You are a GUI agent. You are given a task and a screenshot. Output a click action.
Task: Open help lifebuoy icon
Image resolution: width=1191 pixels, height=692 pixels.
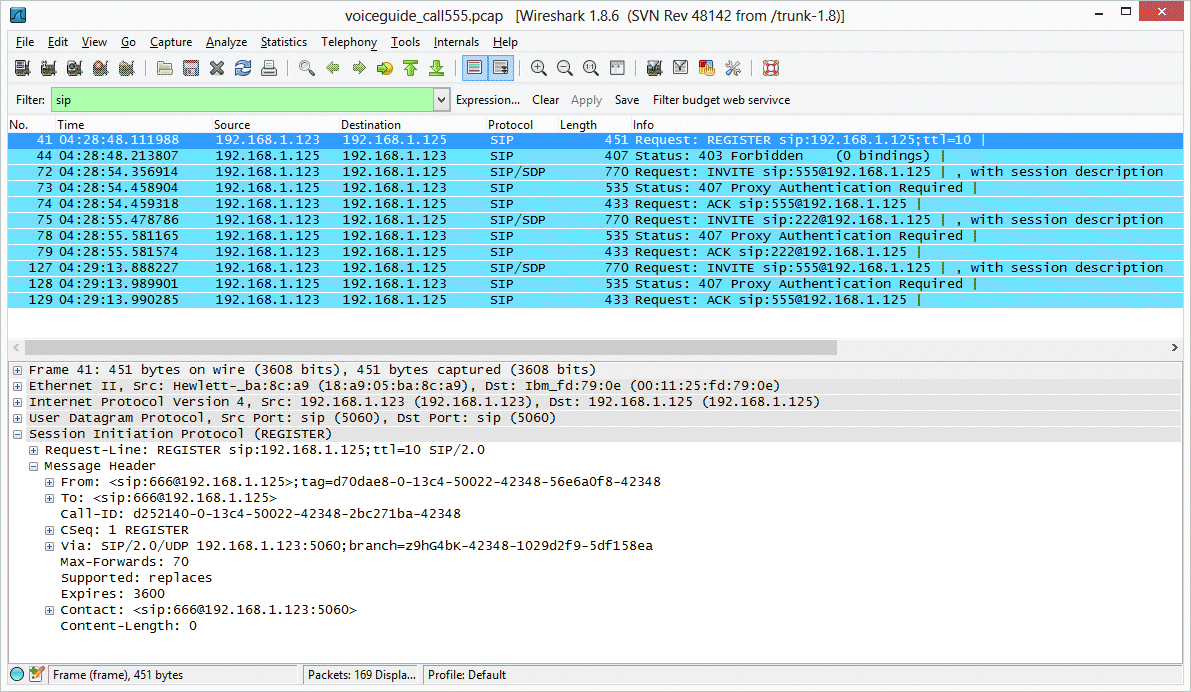point(771,68)
